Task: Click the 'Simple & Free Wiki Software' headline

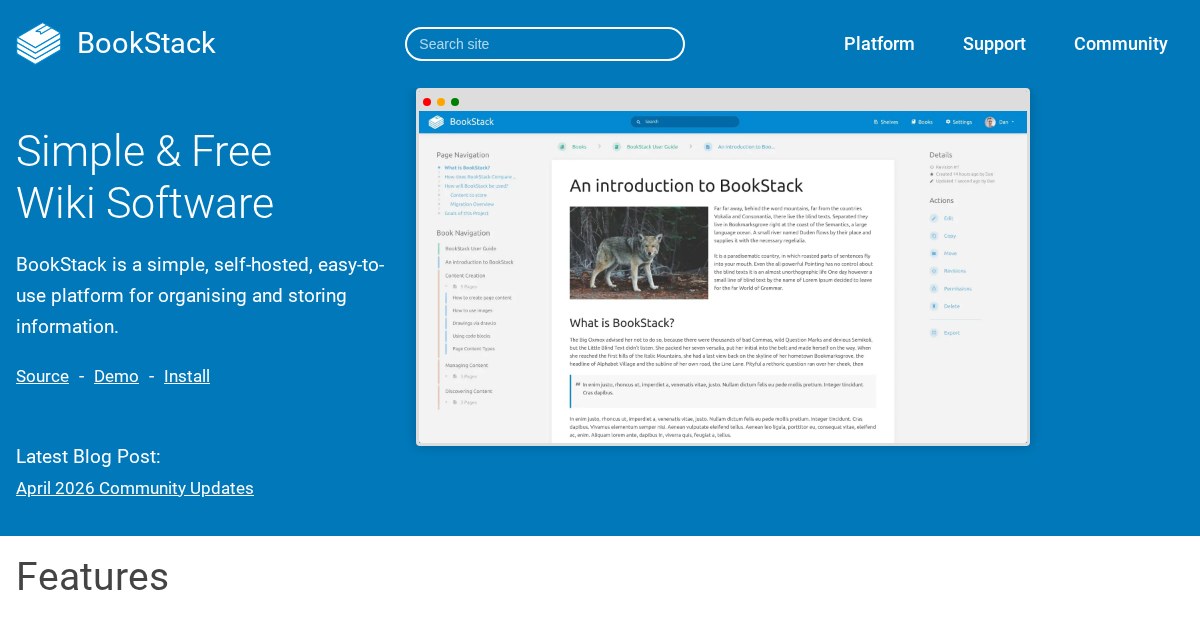Action: pyautogui.click(x=145, y=176)
